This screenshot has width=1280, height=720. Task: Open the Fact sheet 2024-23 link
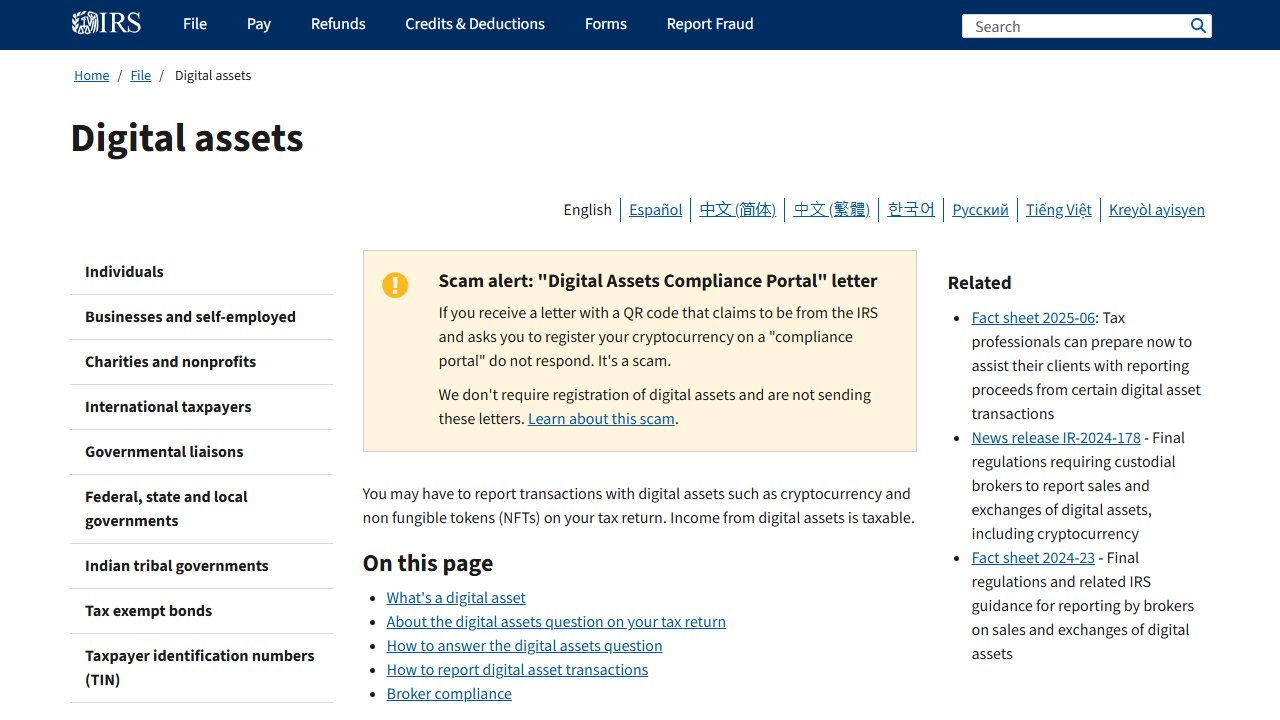coord(1033,558)
